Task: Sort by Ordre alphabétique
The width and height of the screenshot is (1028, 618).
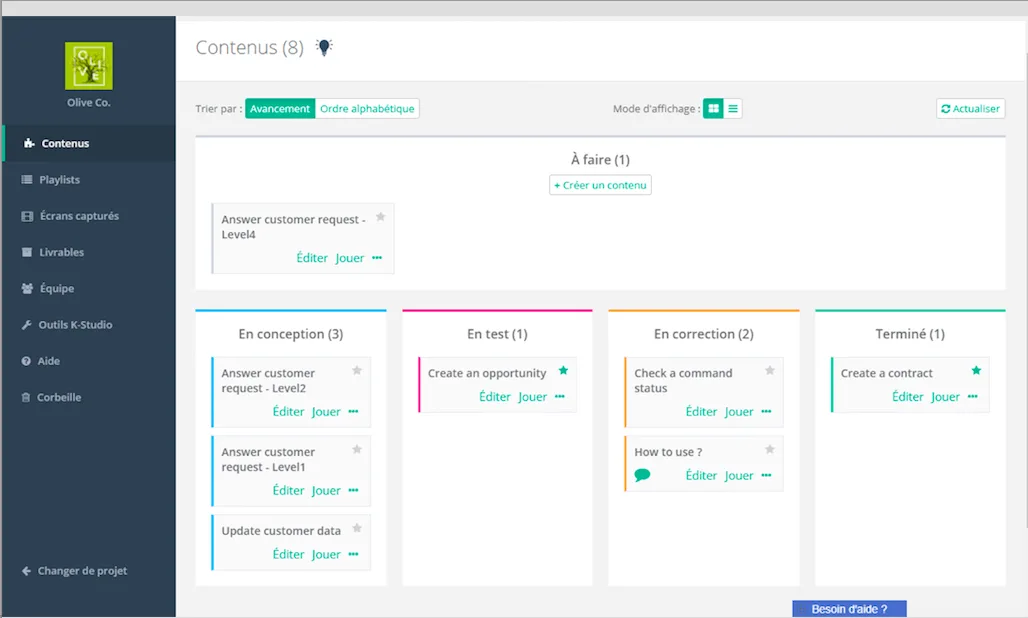Action: 367,109
